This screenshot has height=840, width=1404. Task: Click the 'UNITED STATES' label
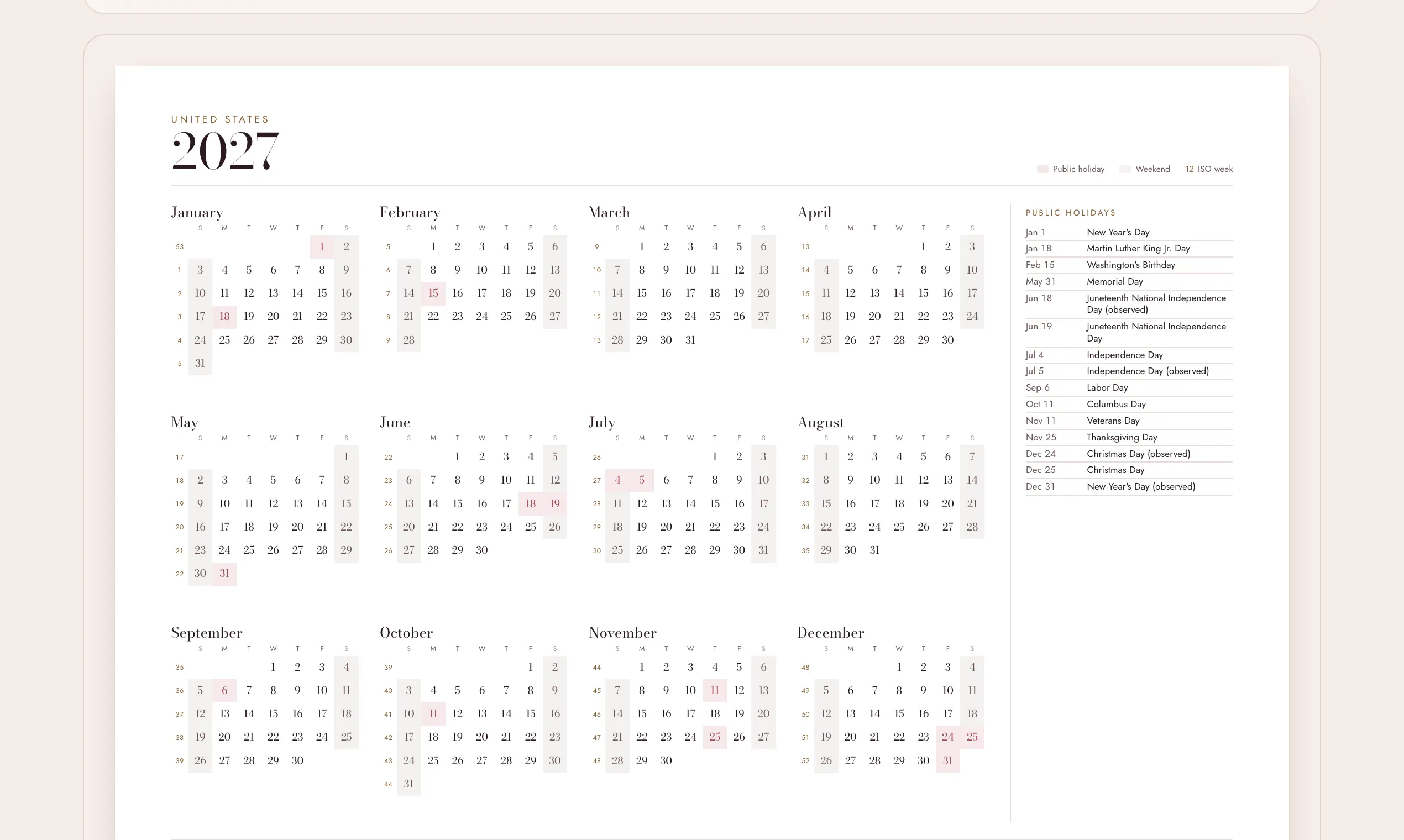(220, 119)
